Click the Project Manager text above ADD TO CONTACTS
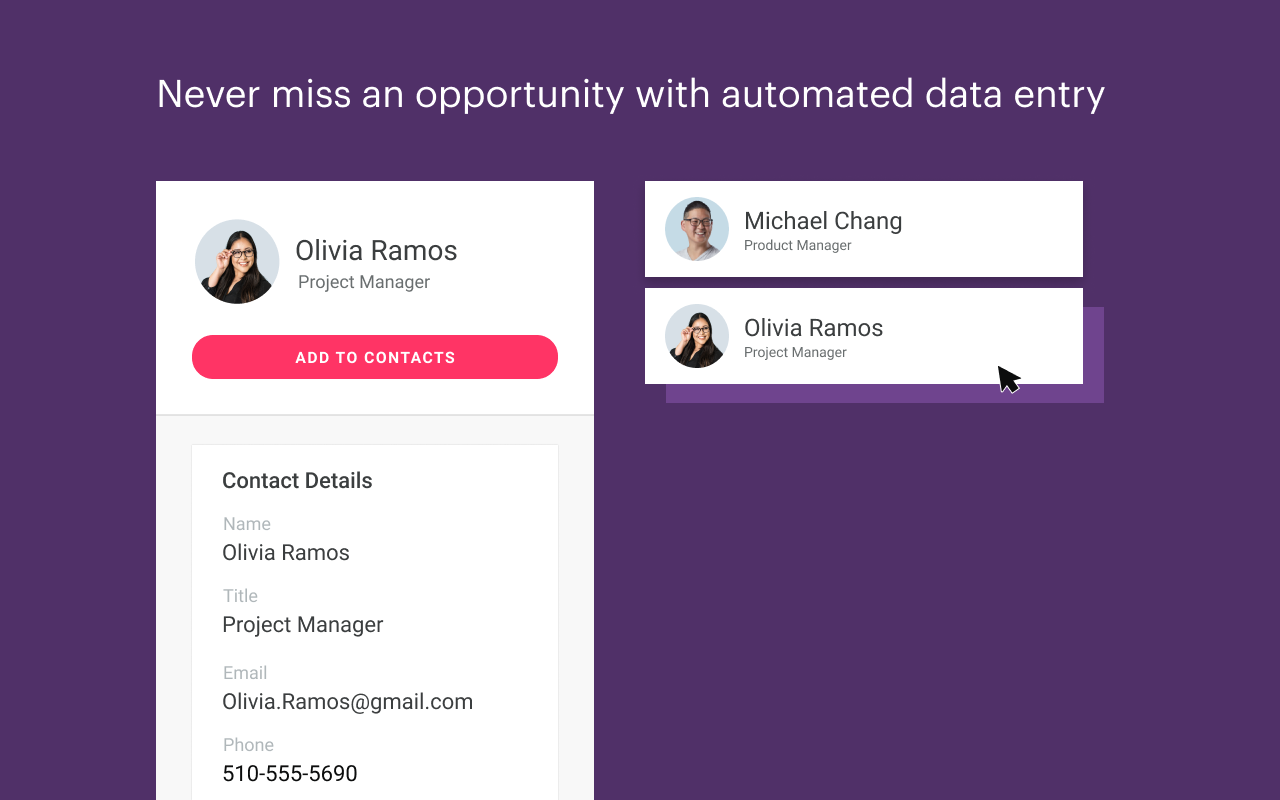The width and height of the screenshot is (1280, 800). [x=364, y=282]
